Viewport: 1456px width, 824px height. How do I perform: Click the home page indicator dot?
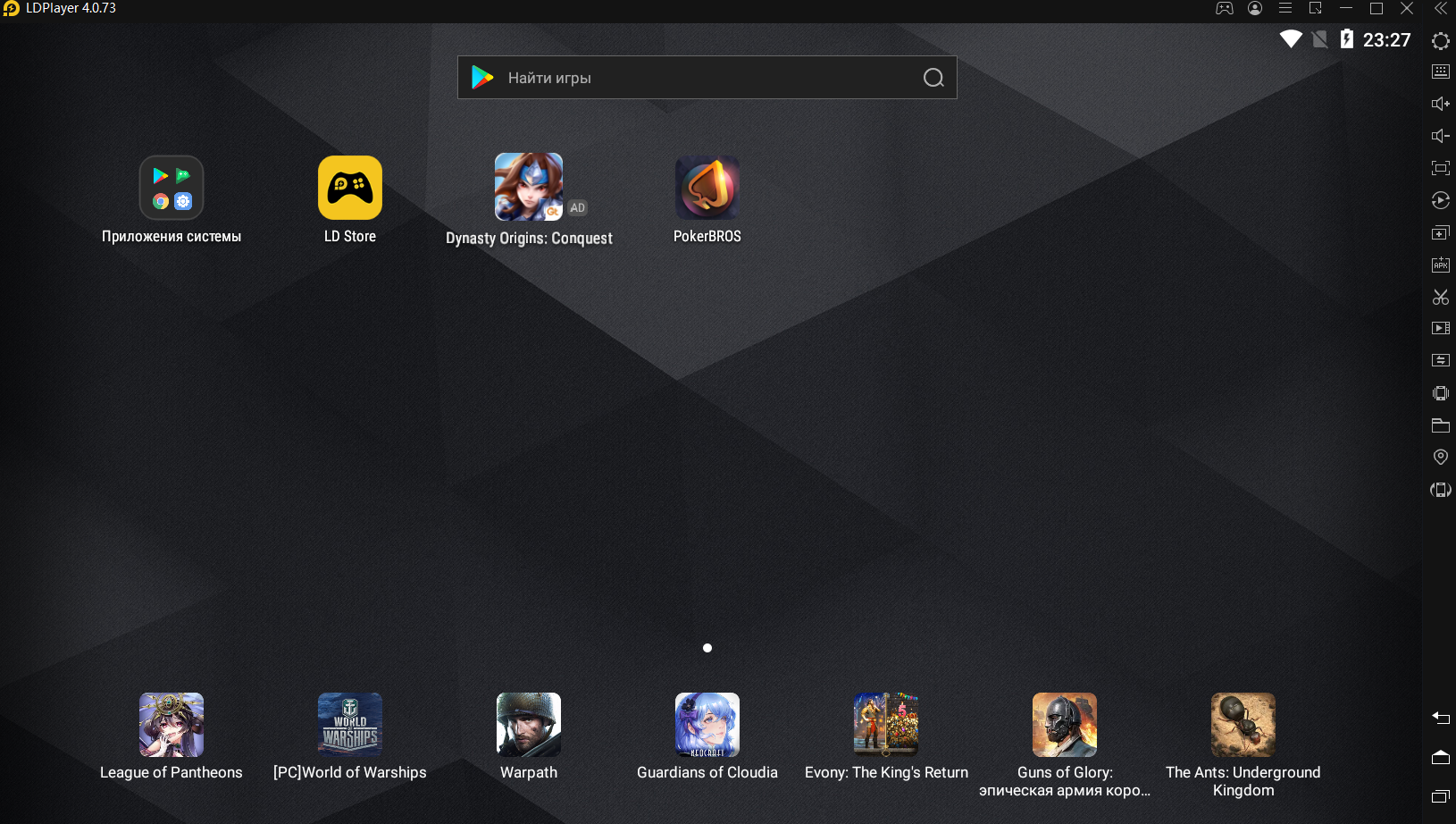point(707,648)
